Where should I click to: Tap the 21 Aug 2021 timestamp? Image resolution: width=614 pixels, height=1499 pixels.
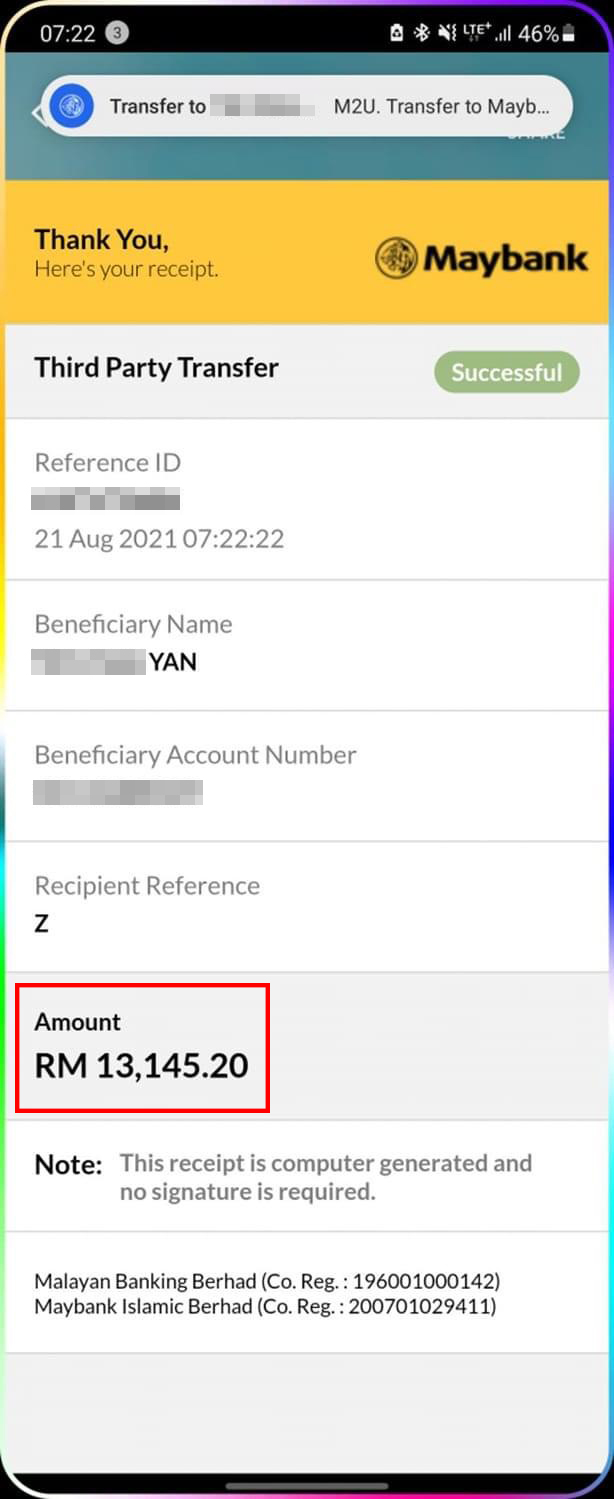pos(159,539)
